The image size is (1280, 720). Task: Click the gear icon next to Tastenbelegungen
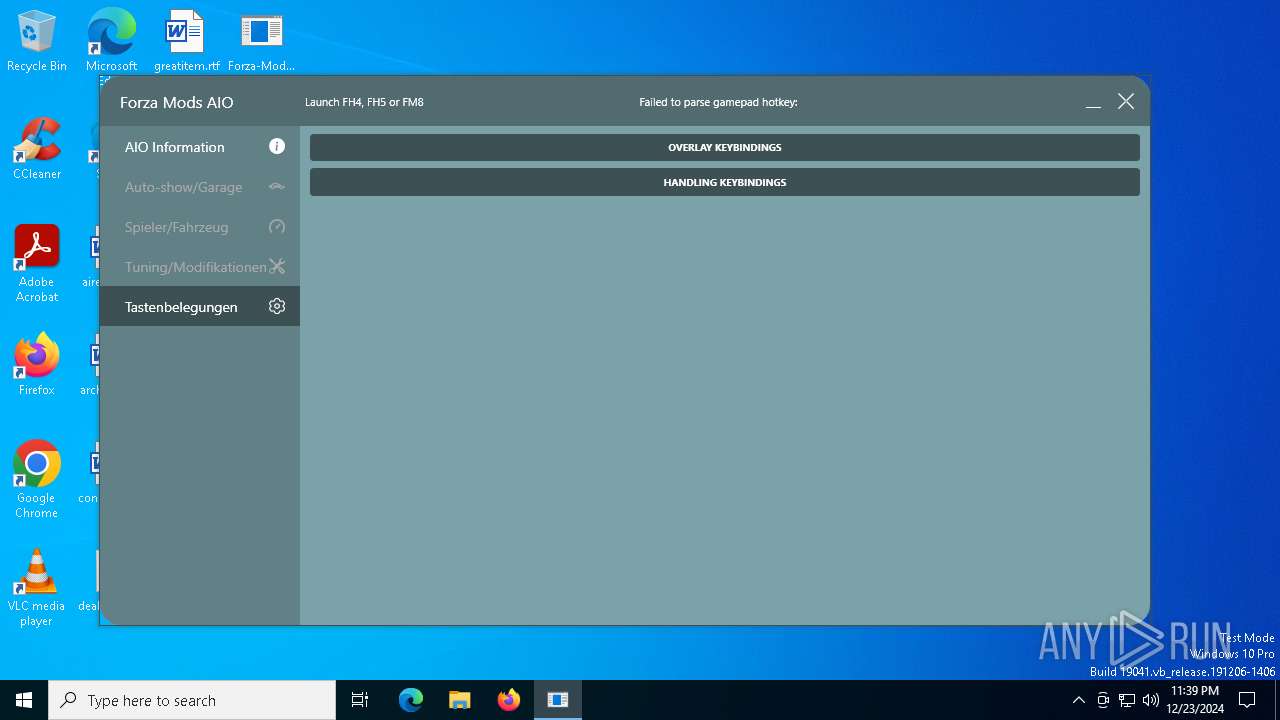pos(277,306)
